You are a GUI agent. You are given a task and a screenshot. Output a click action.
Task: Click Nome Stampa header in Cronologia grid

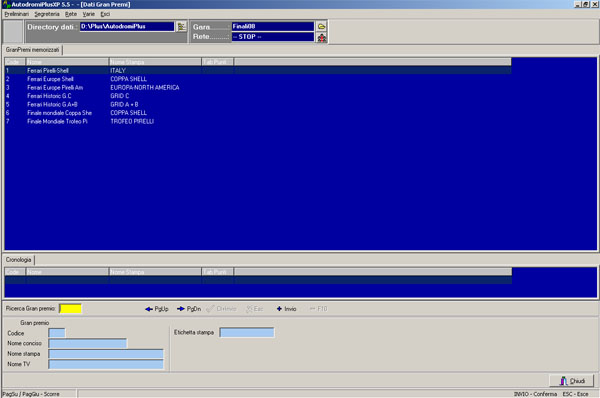(x=155, y=272)
